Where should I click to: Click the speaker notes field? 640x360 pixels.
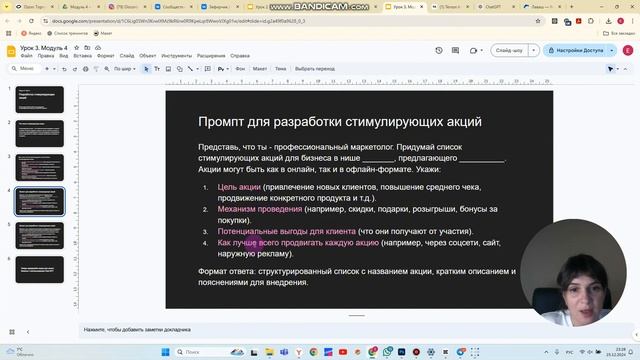point(355,330)
